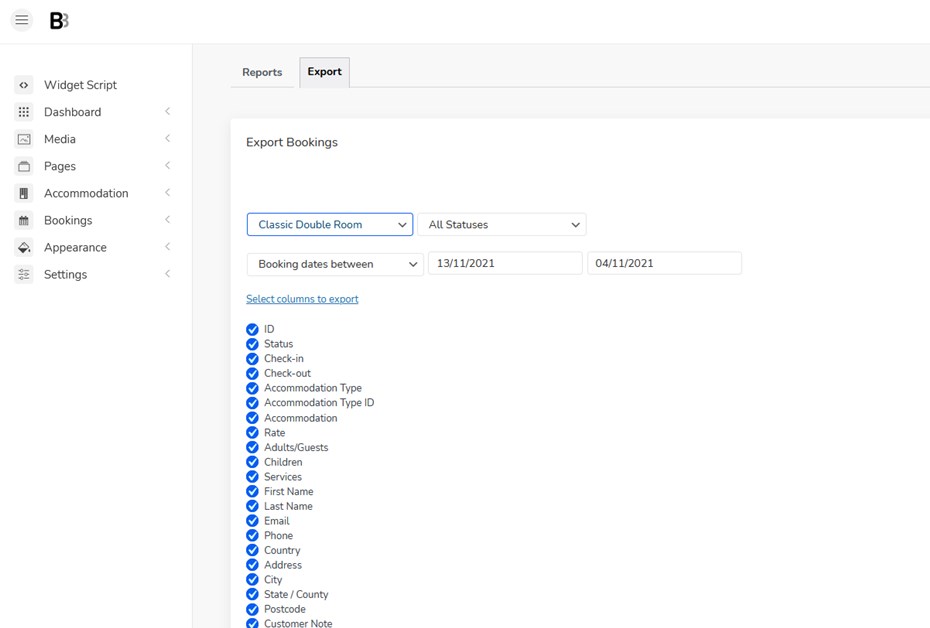Uncheck the Email column checkbox
The height and width of the screenshot is (628, 930).
pyautogui.click(x=252, y=521)
